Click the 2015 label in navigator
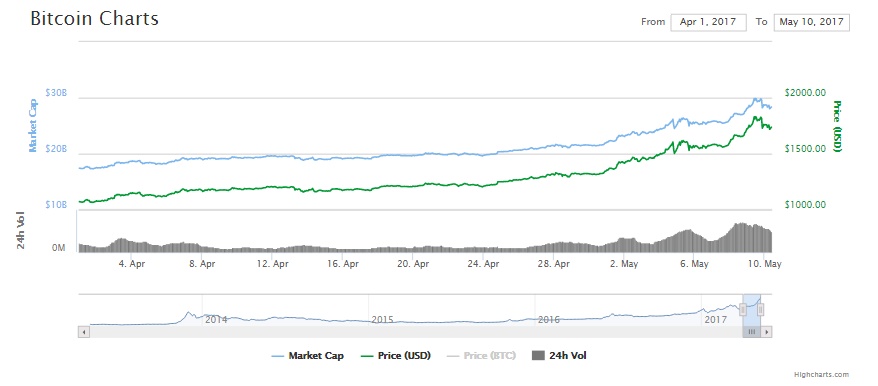This screenshot has width=878, height=386. click(382, 320)
